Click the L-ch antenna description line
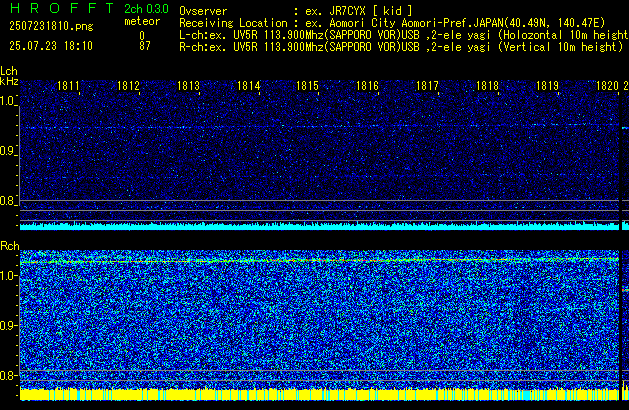 click(404, 35)
